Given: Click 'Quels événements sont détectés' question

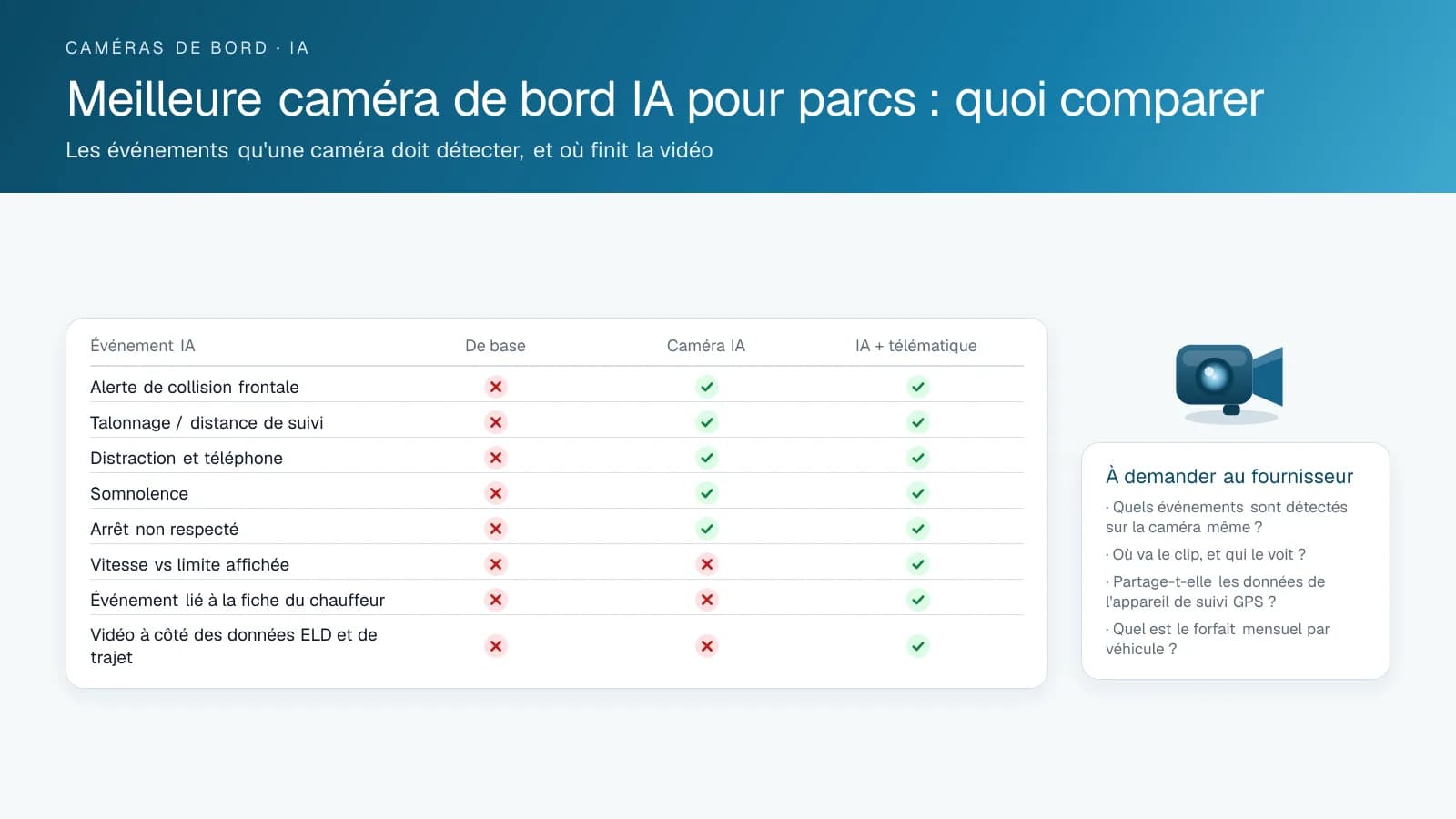Looking at the screenshot, I should (1227, 517).
